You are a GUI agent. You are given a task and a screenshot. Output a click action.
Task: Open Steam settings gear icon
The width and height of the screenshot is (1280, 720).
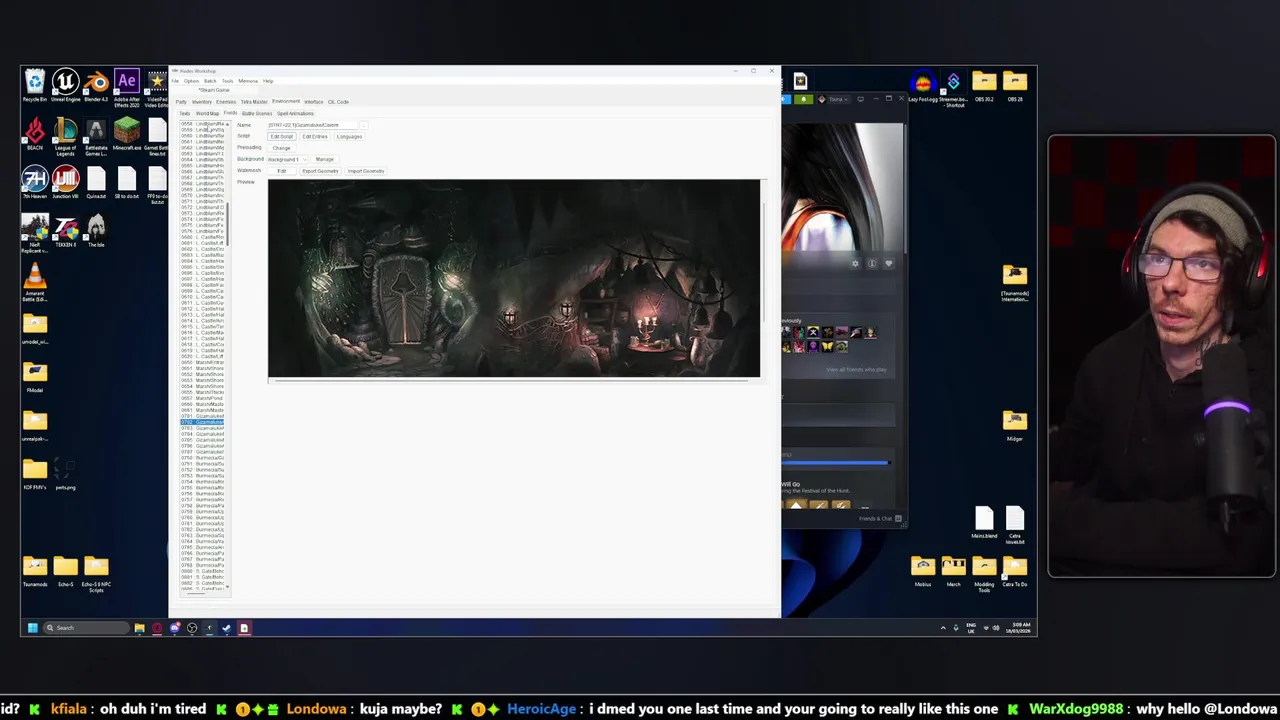point(855,264)
